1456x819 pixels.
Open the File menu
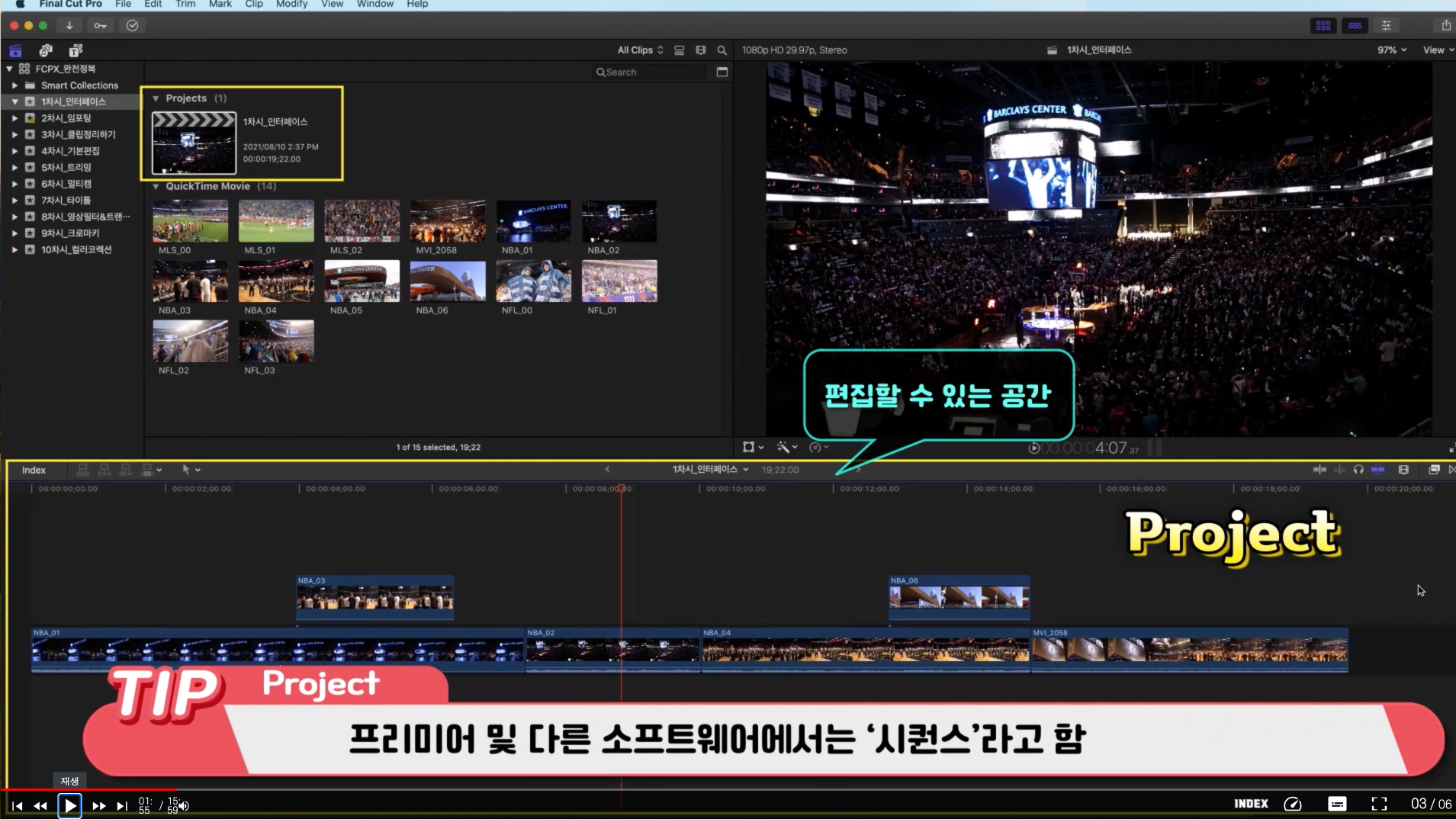point(123,4)
